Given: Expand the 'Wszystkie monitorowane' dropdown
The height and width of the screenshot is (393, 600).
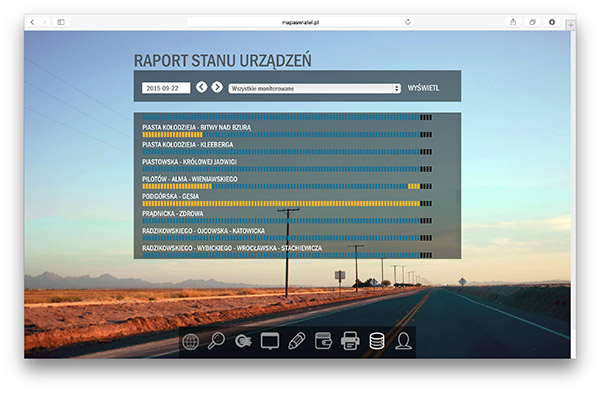Looking at the screenshot, I should coord(315,88).
